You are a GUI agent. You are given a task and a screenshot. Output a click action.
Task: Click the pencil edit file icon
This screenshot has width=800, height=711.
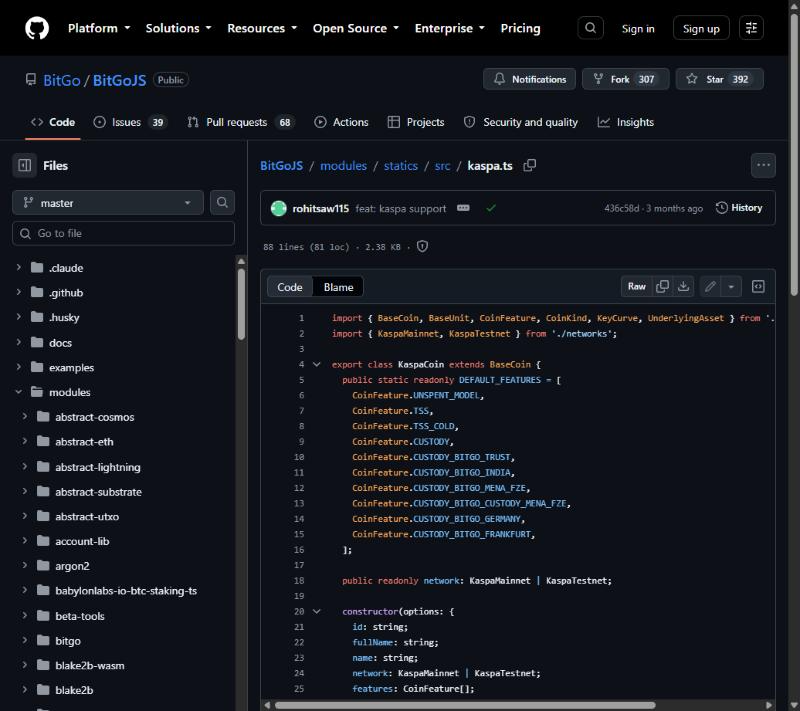click(710, 287)
